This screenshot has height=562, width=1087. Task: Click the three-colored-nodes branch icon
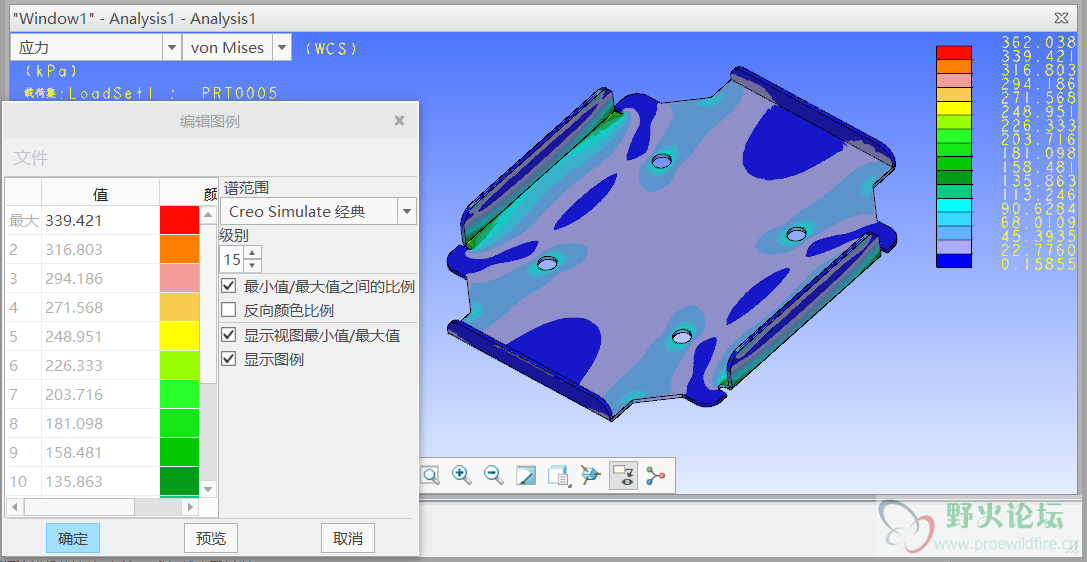[x=655, y=475]
